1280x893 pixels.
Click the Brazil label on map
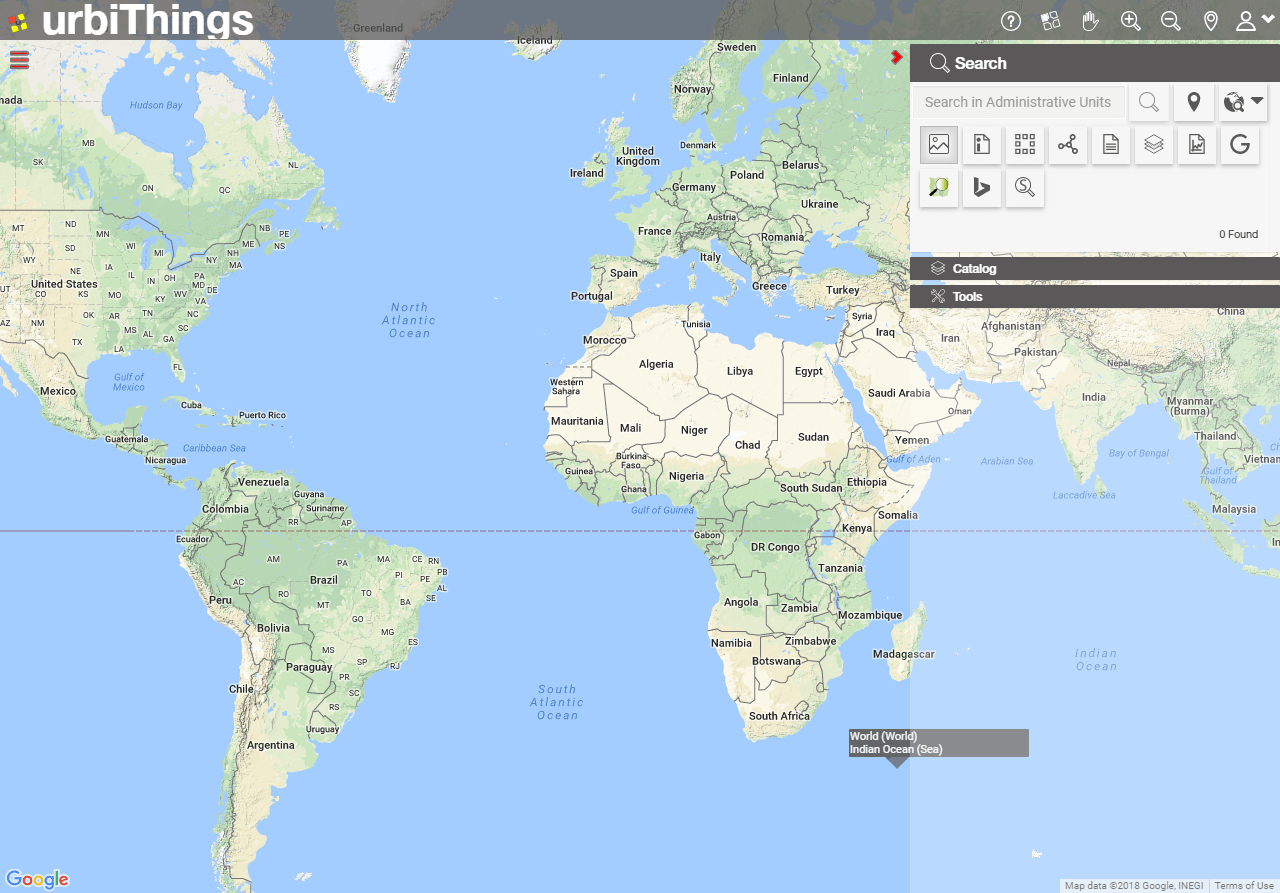click(x=324, y=580)
